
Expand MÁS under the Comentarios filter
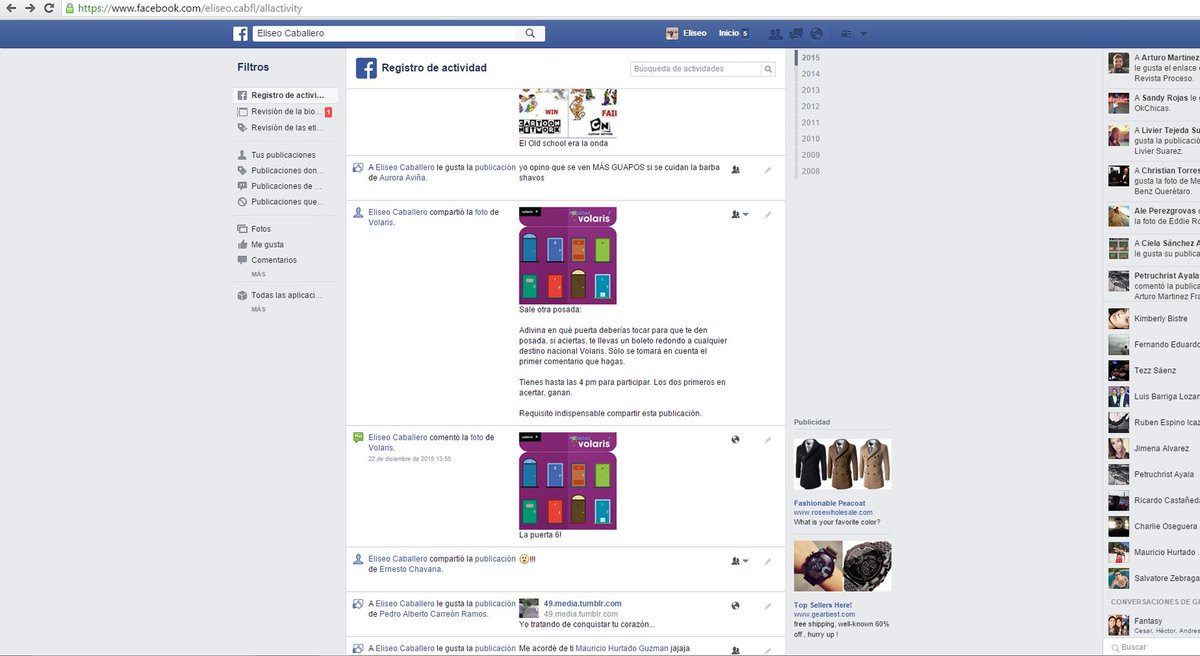pyautogui.click(x=258, y=274)
